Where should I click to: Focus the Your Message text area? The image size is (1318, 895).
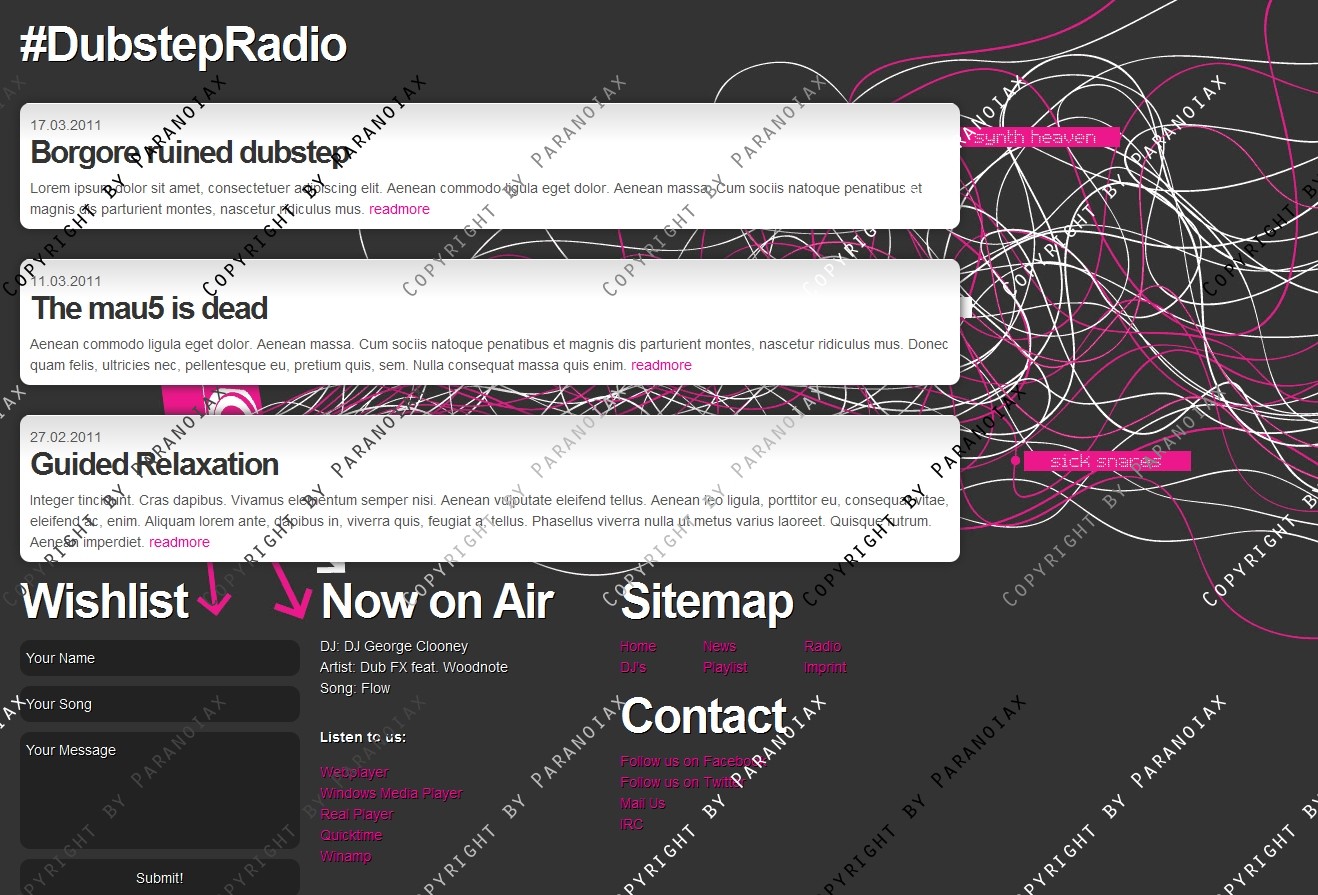160,790
